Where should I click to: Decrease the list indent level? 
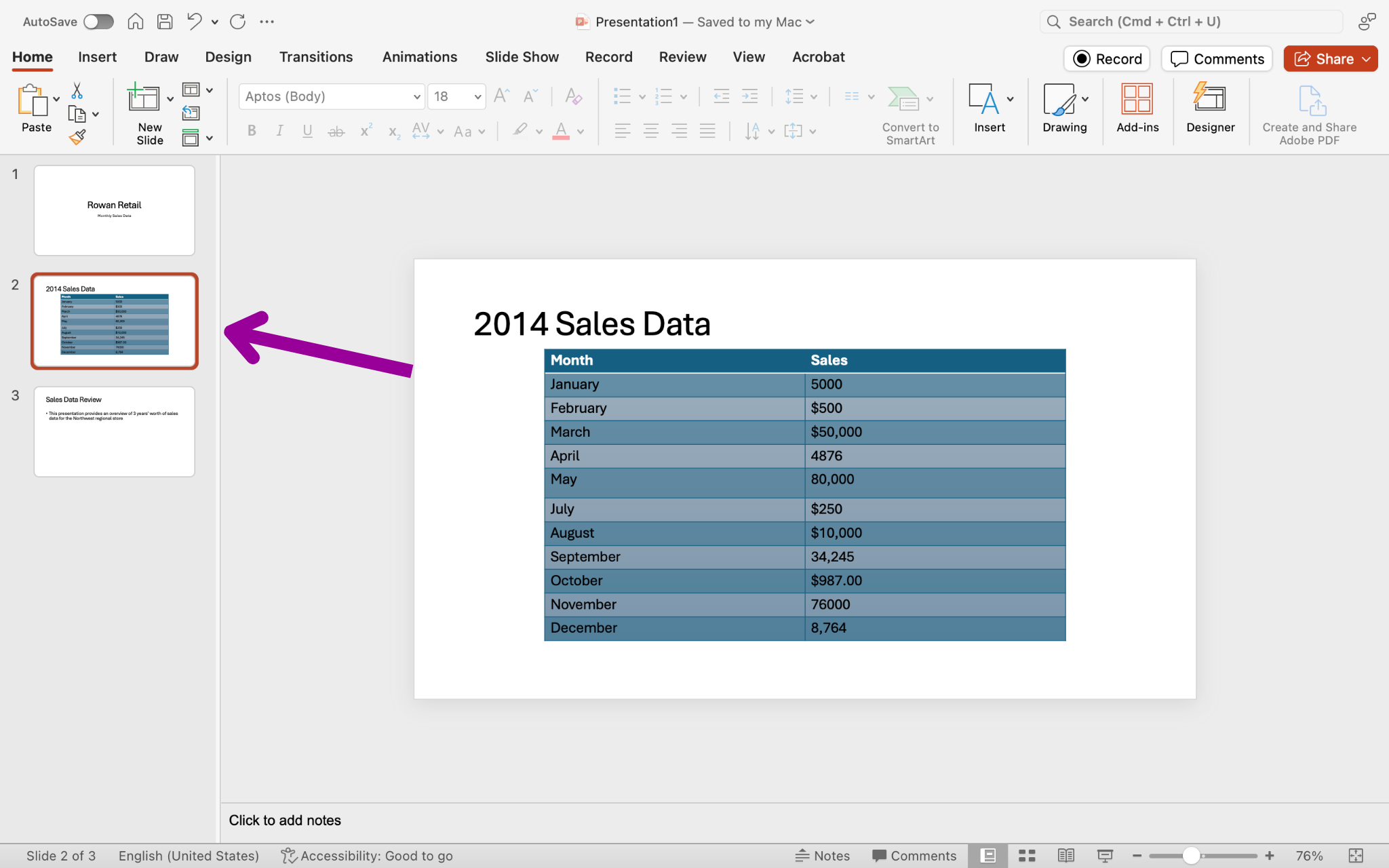(721, 96)
